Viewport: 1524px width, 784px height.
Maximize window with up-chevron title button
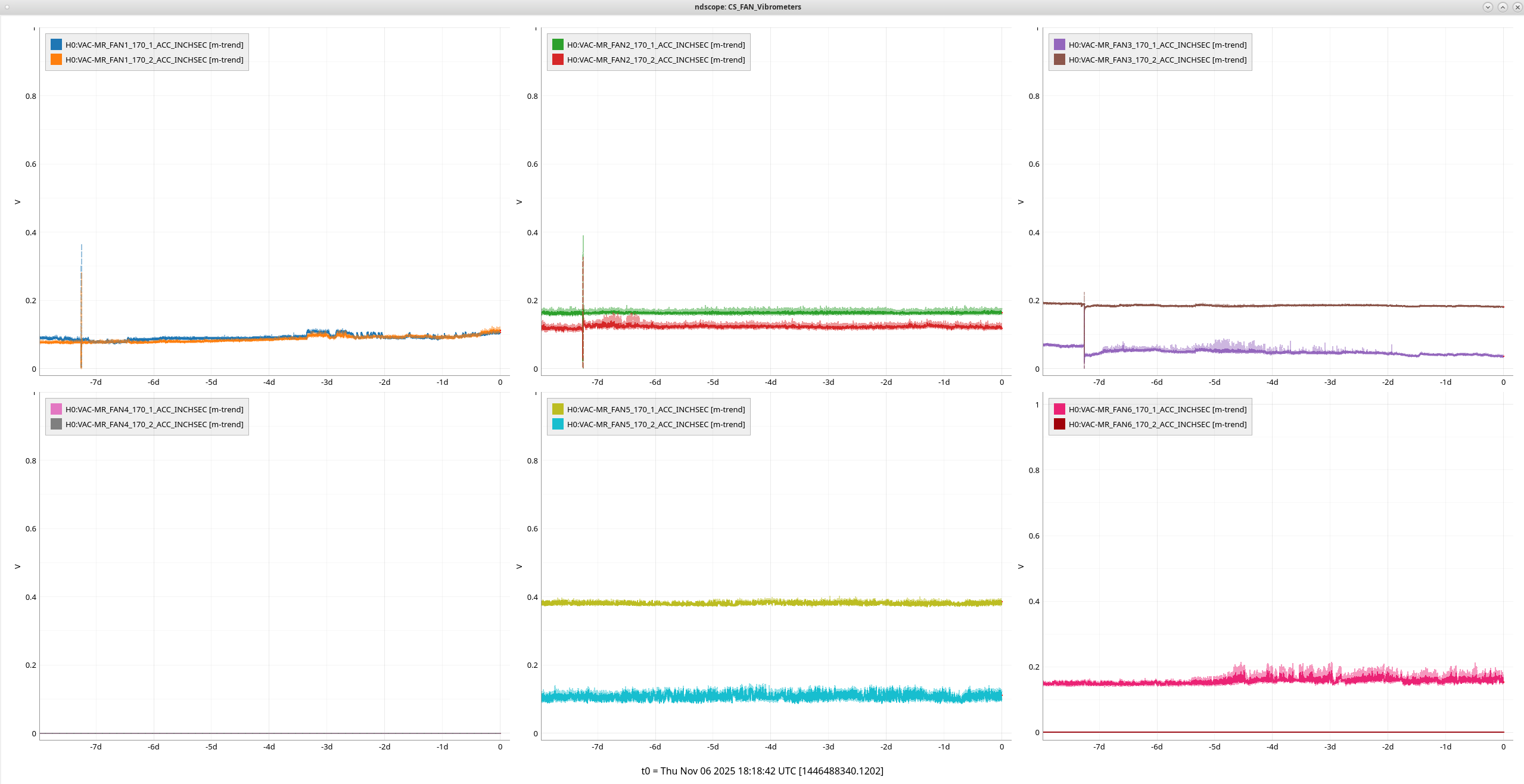click(x=1503, y=7)
